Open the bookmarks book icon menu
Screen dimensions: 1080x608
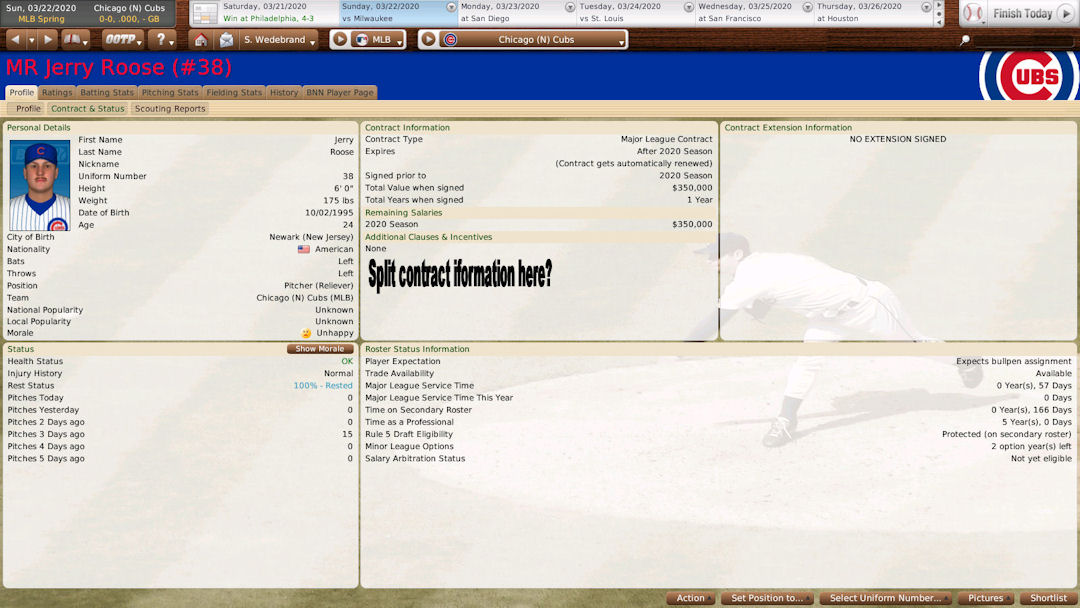(76, 40)
